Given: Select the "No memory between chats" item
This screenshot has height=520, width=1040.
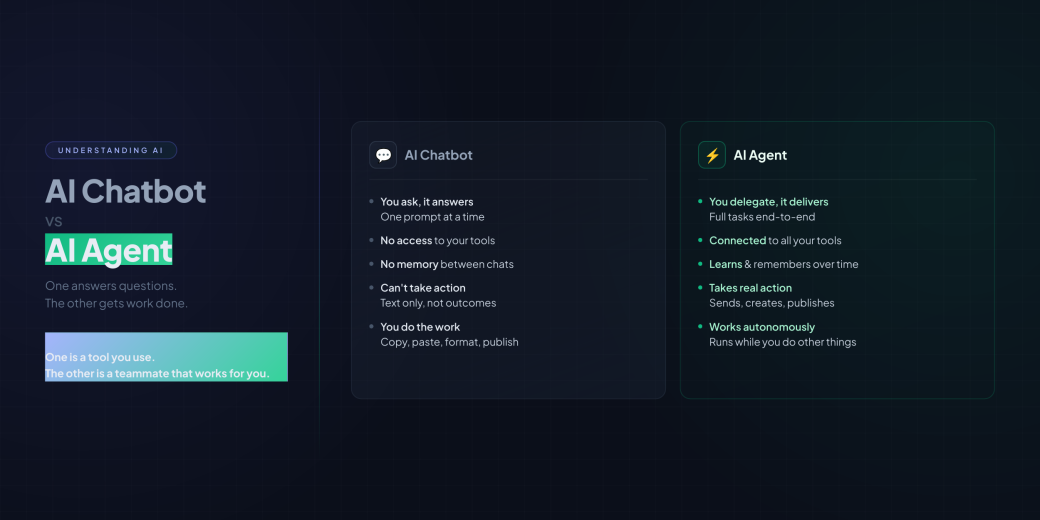Looking at the screenshot, I should point(447,264).
